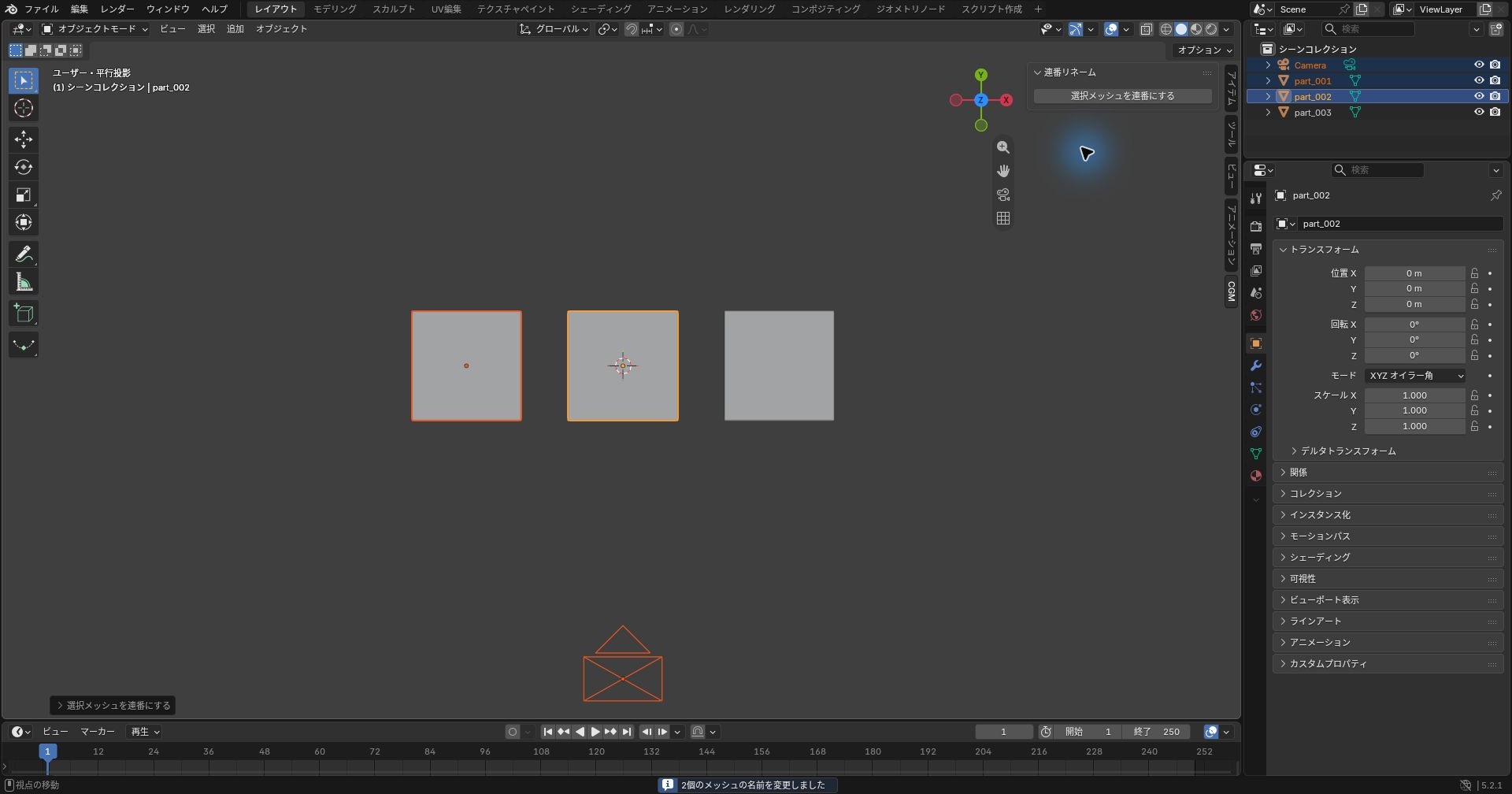The height and width of the screenshot is (794, 1512).
Task: Open the Modifiers wrench properties tab
Action: pos(1256,365)
